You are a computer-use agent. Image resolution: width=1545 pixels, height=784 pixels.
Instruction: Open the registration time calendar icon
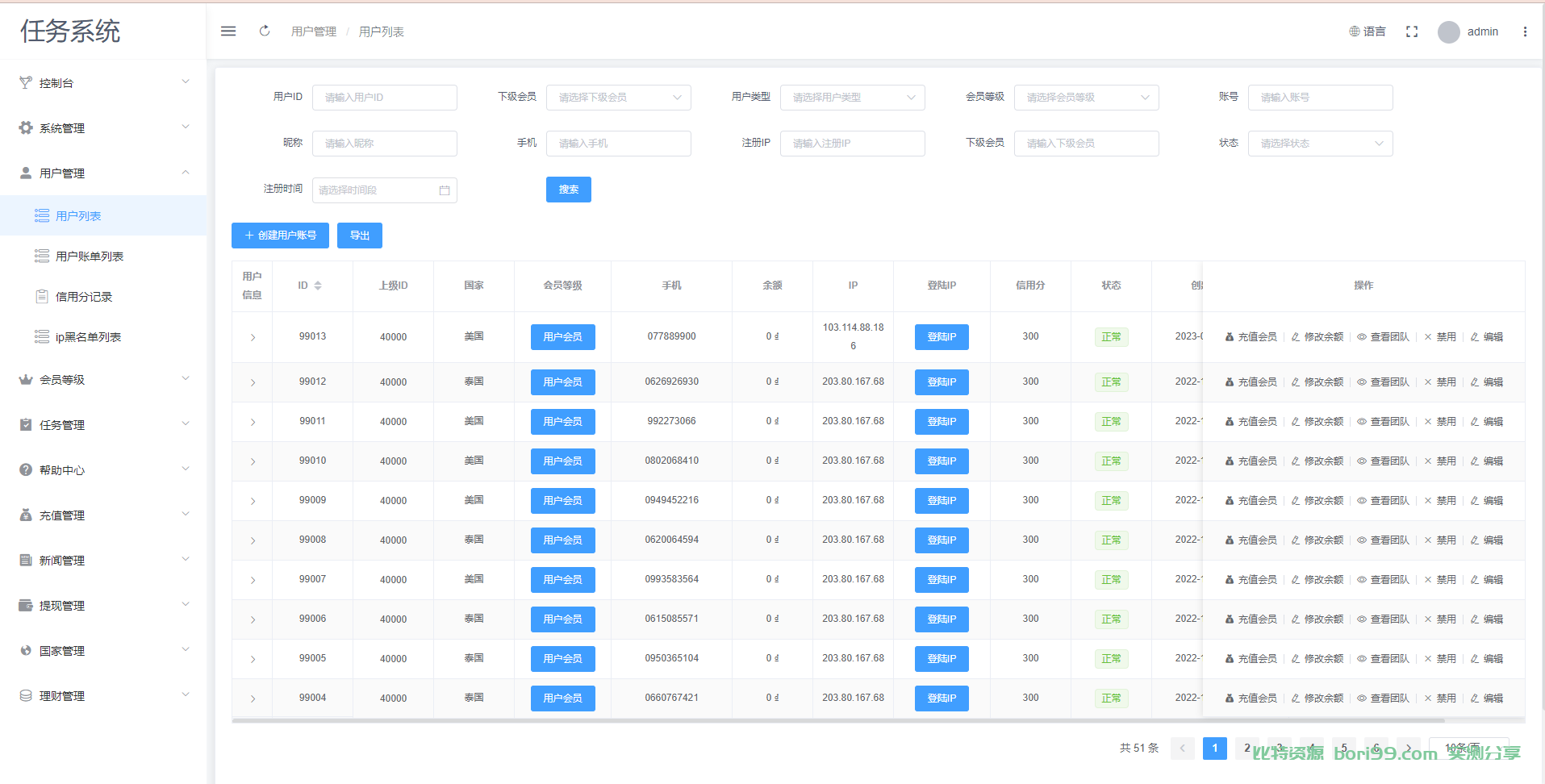(445, 190)
